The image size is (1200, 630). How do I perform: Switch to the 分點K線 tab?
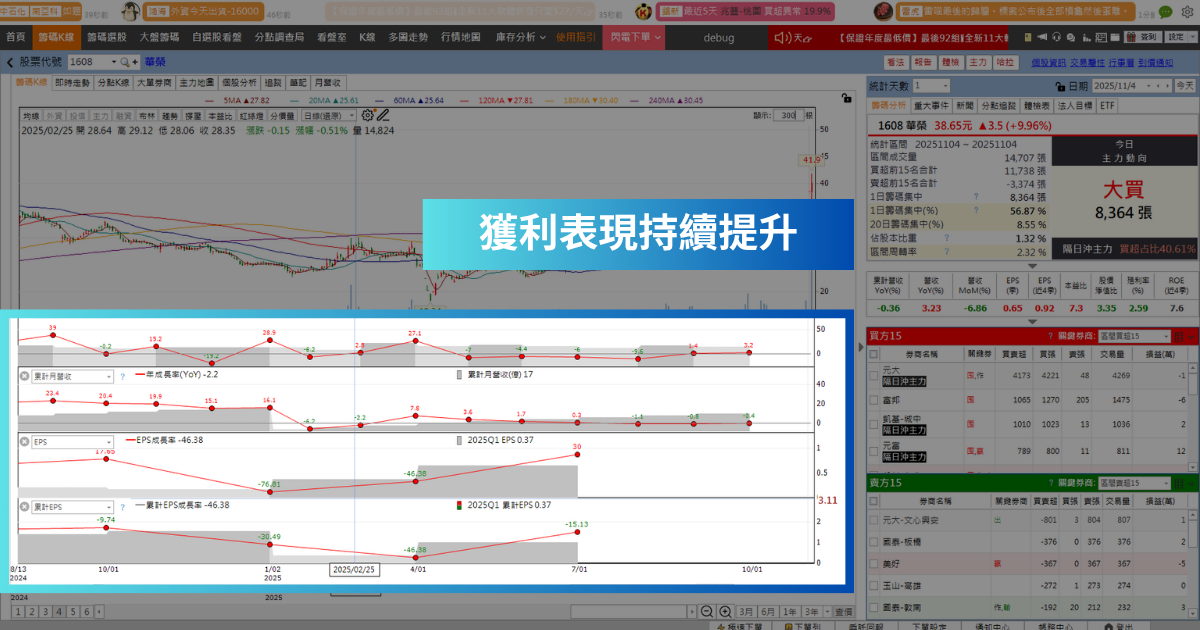coord(113,82)
